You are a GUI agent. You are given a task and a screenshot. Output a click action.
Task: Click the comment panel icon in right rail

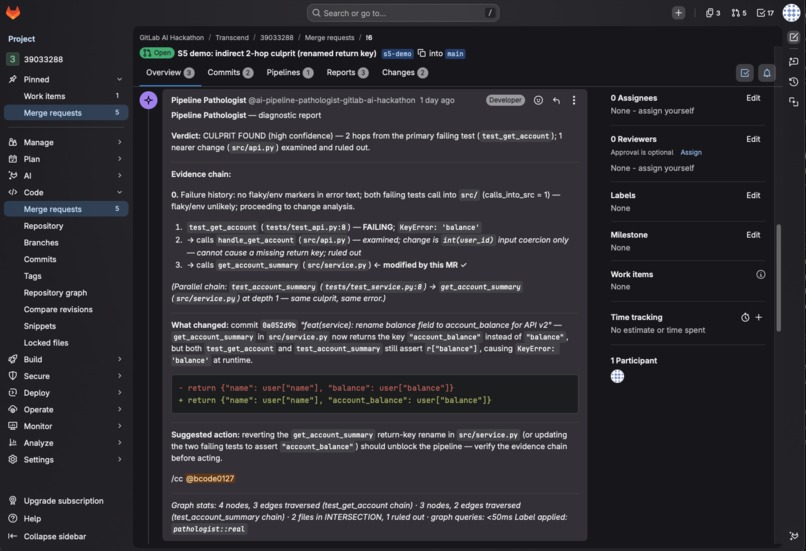point(793,61)
